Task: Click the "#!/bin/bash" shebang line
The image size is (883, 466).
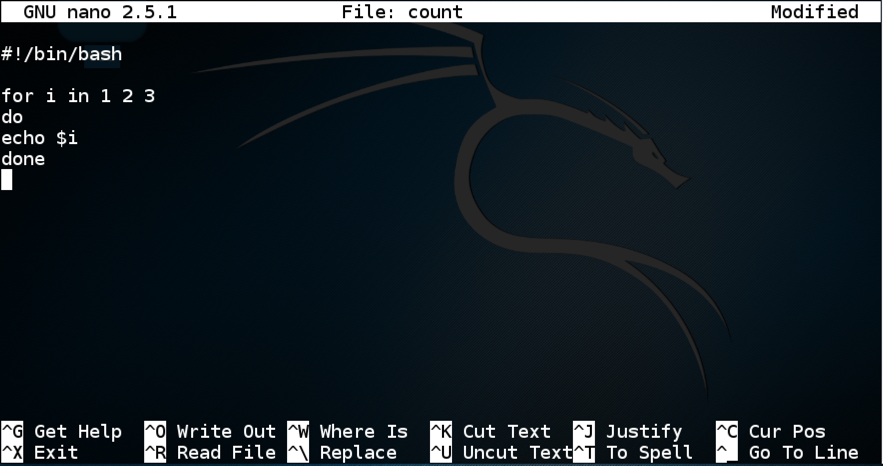Action: tap(61, 54)
